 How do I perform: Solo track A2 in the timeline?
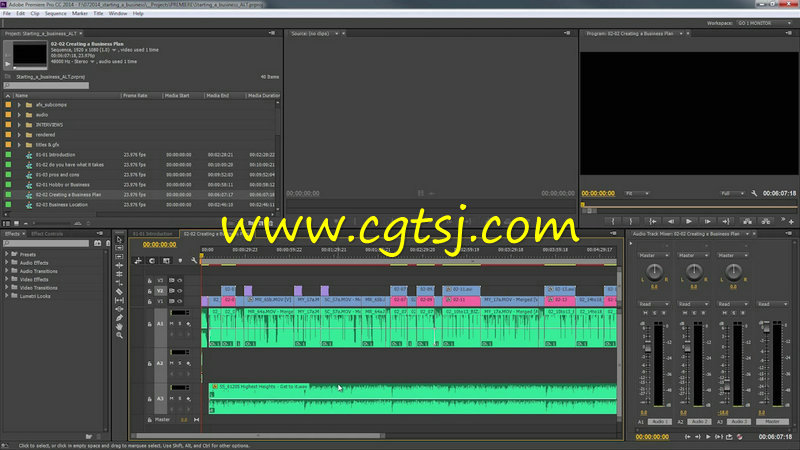180,363
